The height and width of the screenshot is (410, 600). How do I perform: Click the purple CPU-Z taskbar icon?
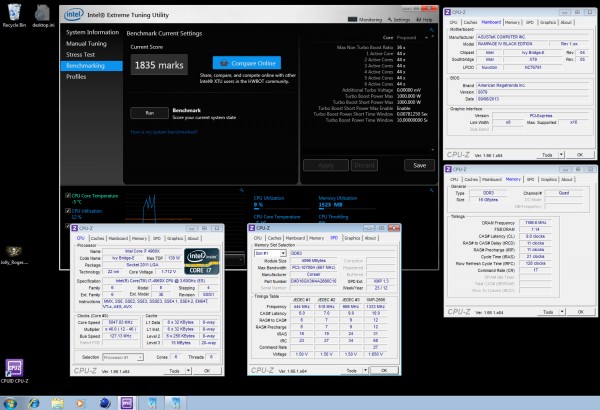pyautogui.click(x=127, y=403)
